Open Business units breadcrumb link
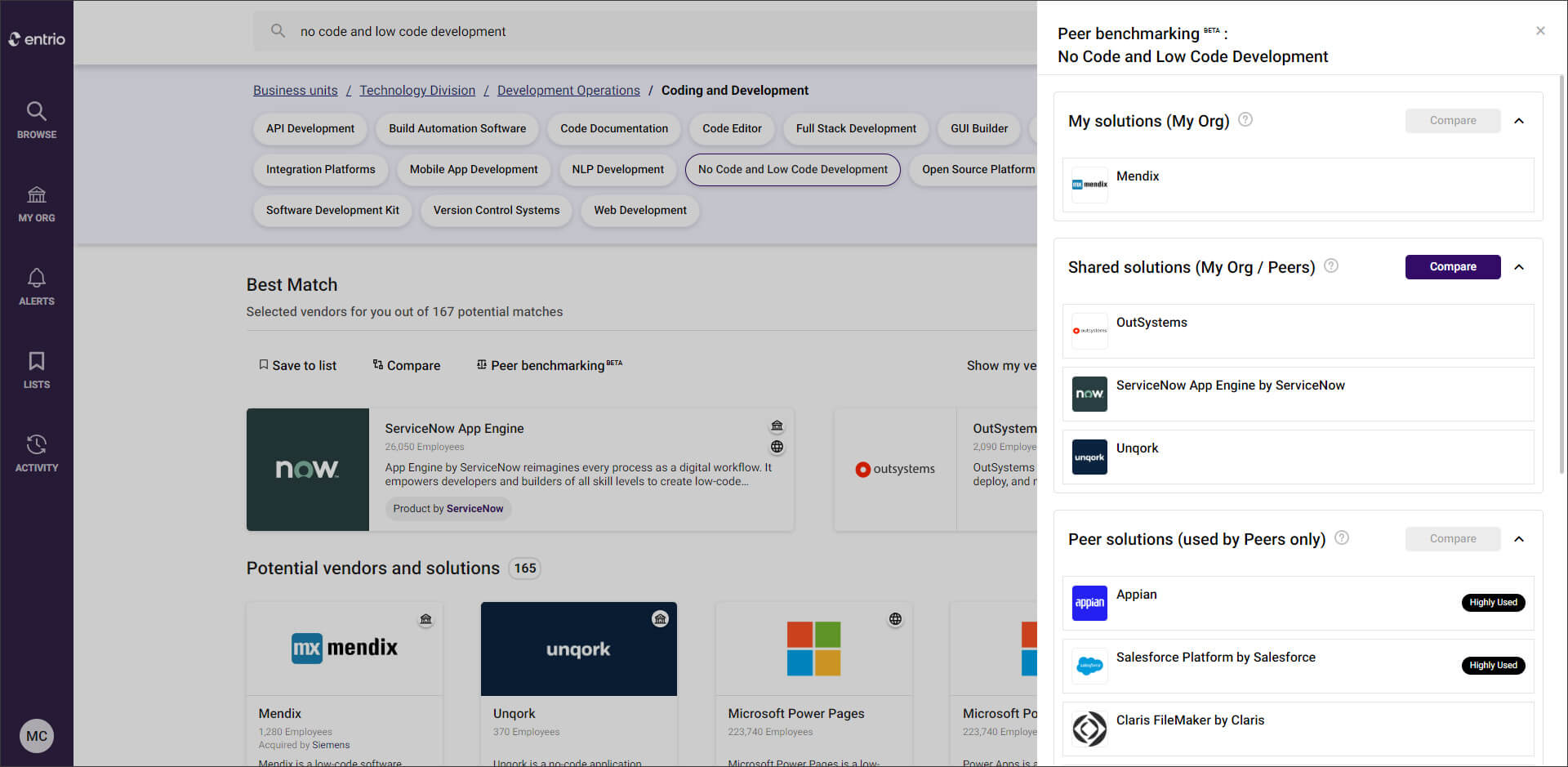Viewport: 1568px width, 767px height. tap(296, 90)
